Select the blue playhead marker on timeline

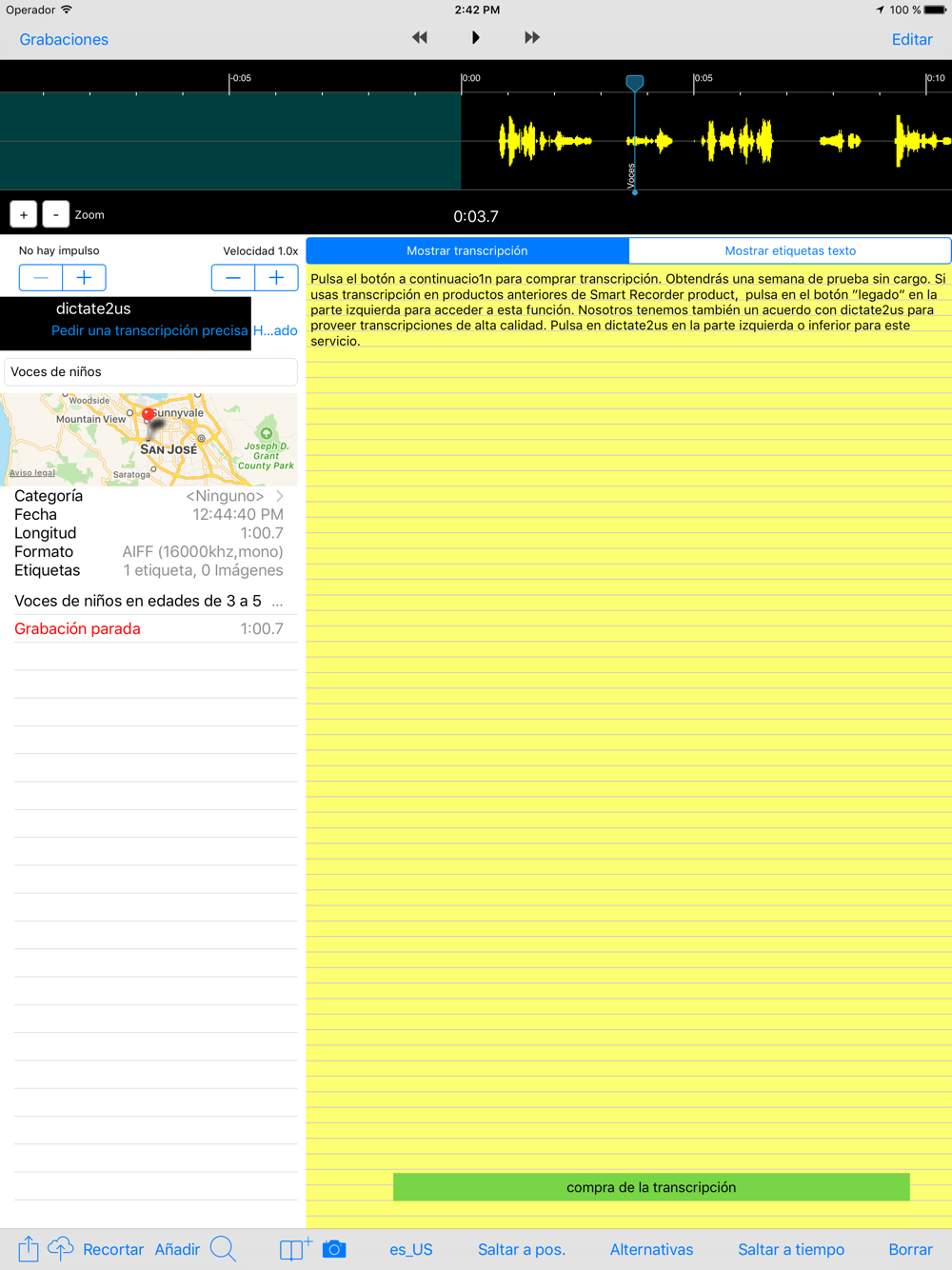coord(635,84)
